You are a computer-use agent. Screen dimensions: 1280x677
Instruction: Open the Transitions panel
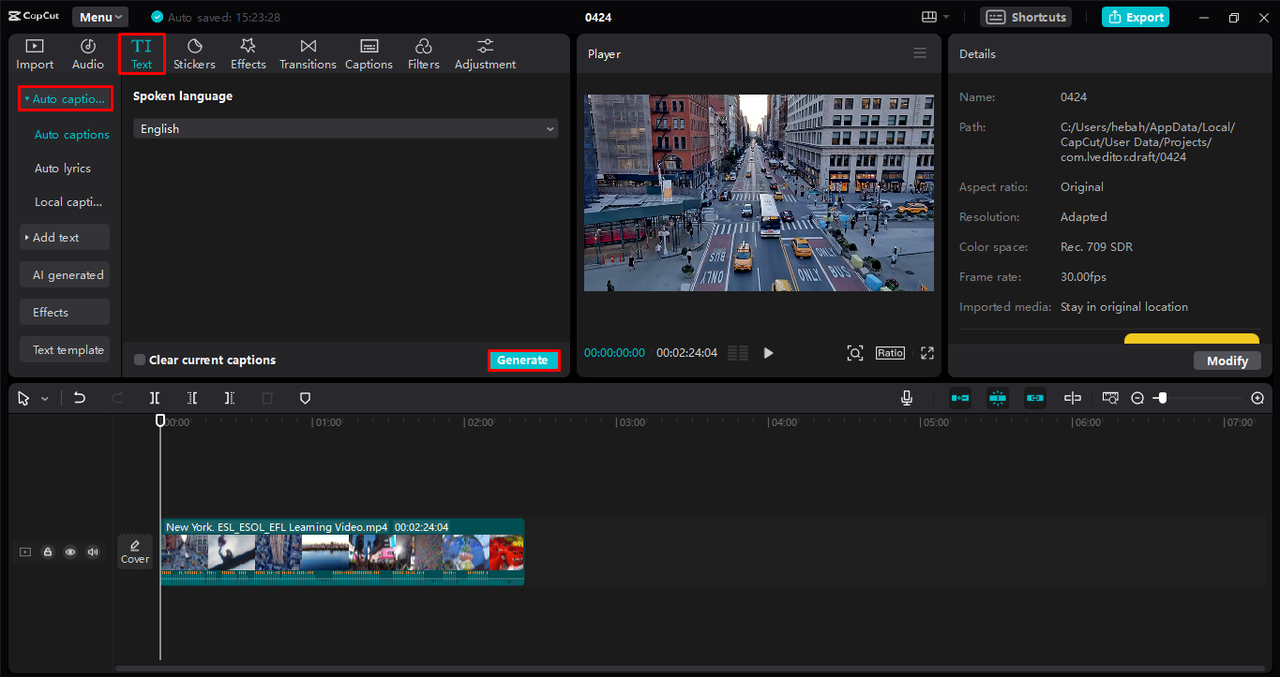[x=307, y=54]
